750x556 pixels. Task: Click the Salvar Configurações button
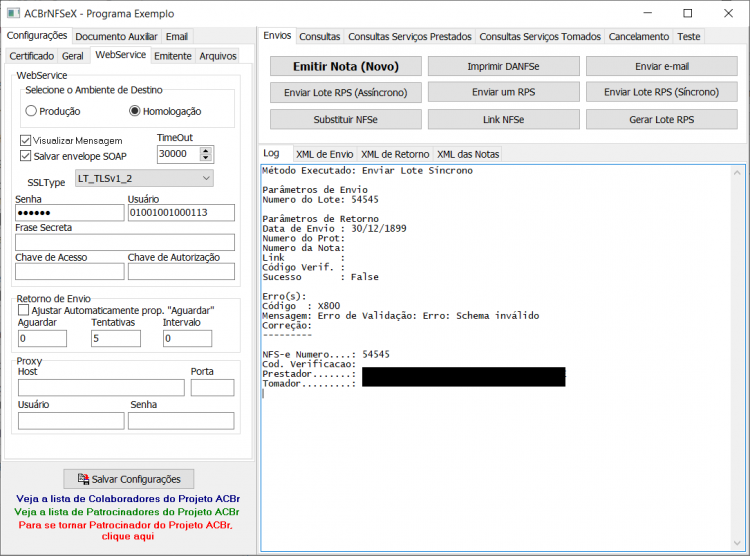click(x=129, y=479)
